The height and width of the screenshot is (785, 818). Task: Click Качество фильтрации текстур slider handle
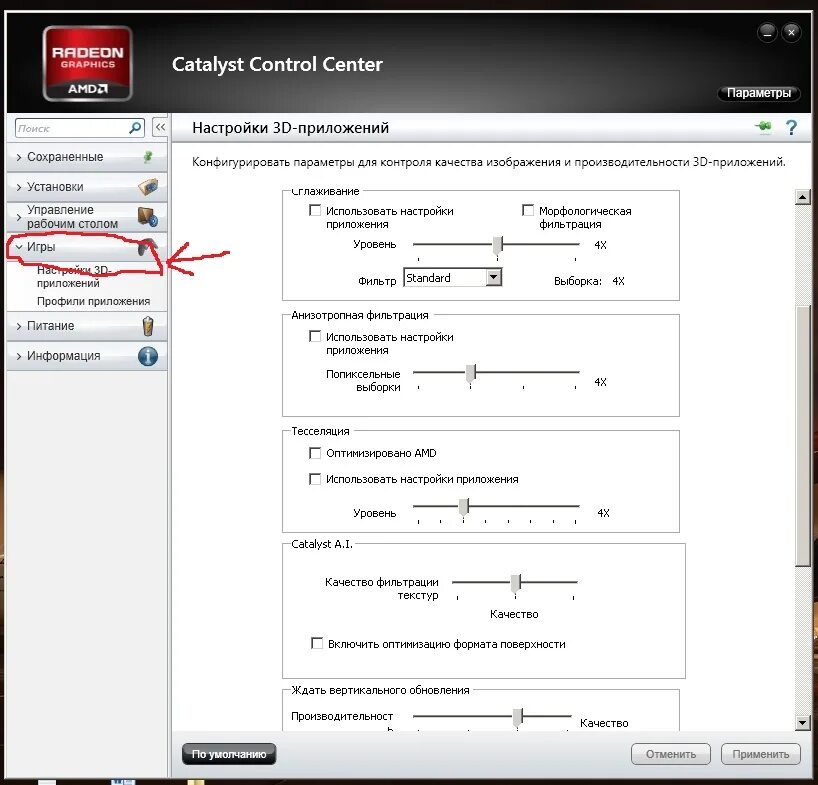[515, 583]
